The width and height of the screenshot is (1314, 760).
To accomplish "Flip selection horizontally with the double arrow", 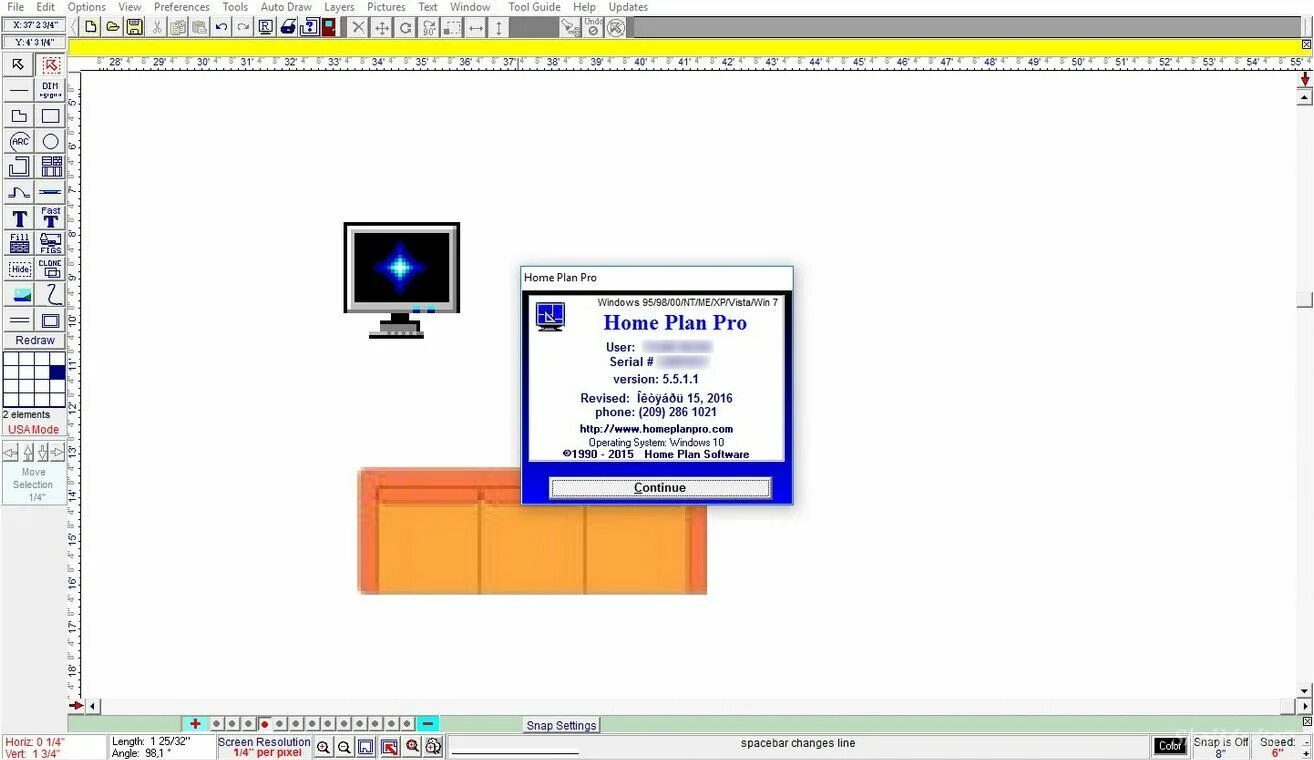I will tap(476, 27).
